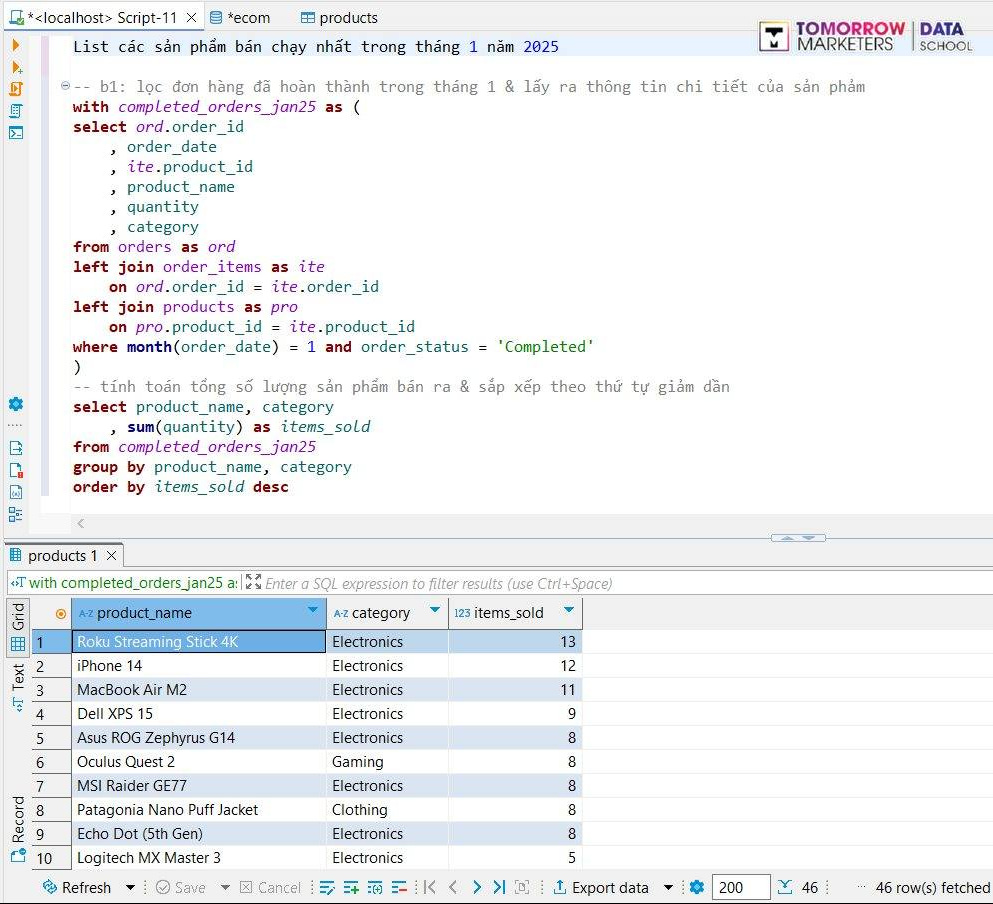Open the Save dropdown arrow

pyautogui.click(x=225, y=887)
